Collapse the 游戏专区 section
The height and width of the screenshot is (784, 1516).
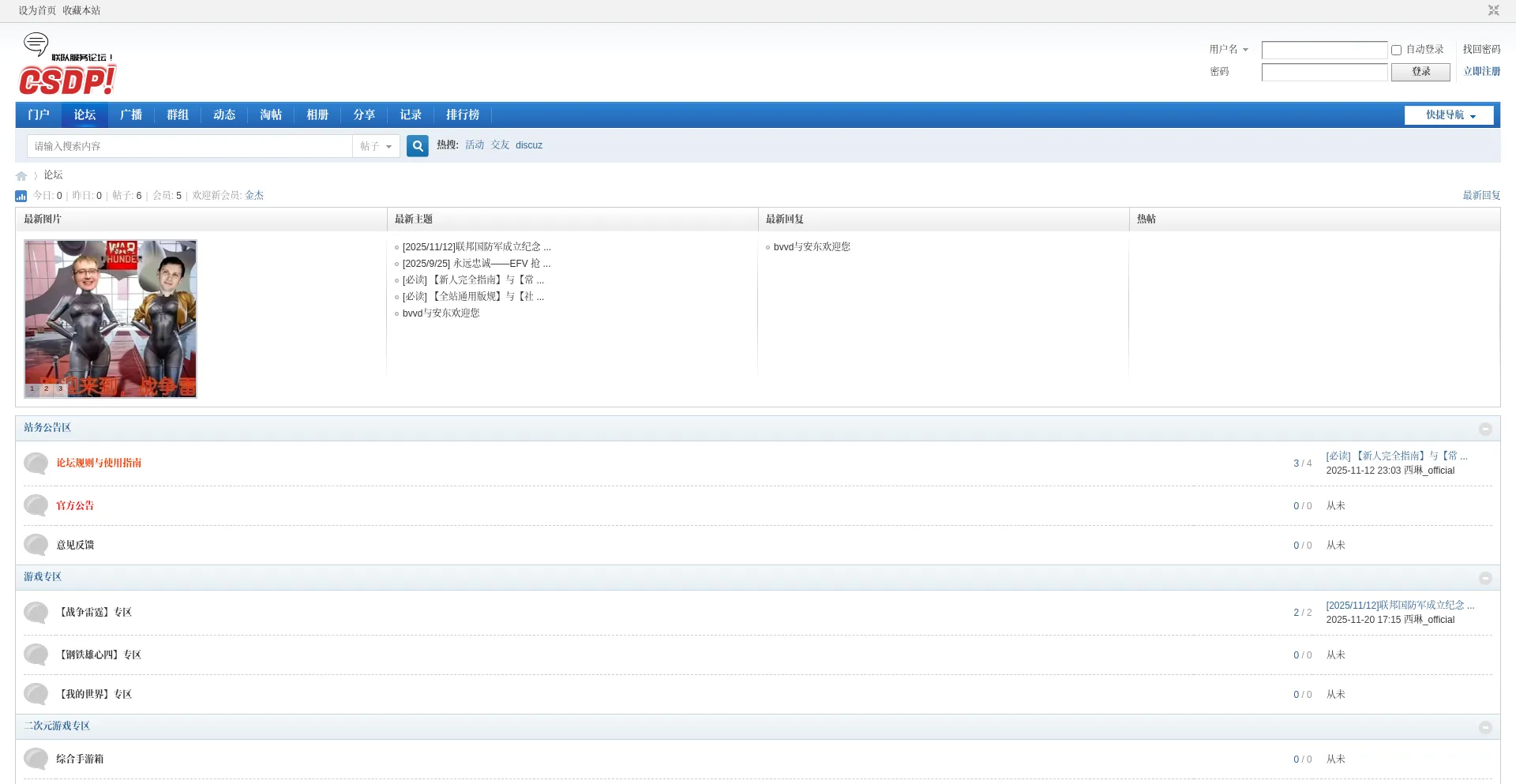pyautogui.click(x=1485, y=578)
